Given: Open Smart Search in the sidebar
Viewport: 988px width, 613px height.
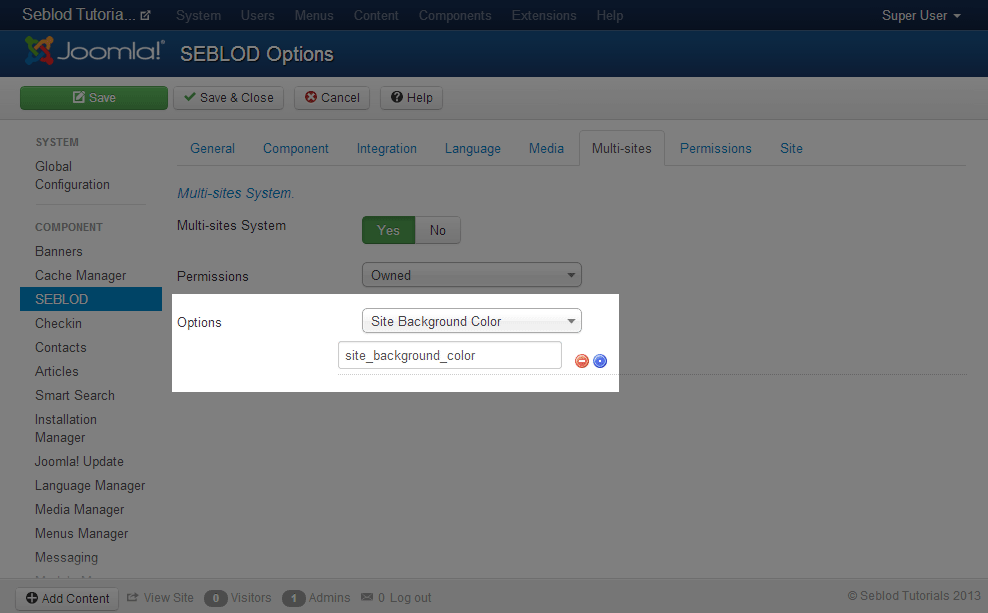Looking at the screenshot, I should click(75, 395).
